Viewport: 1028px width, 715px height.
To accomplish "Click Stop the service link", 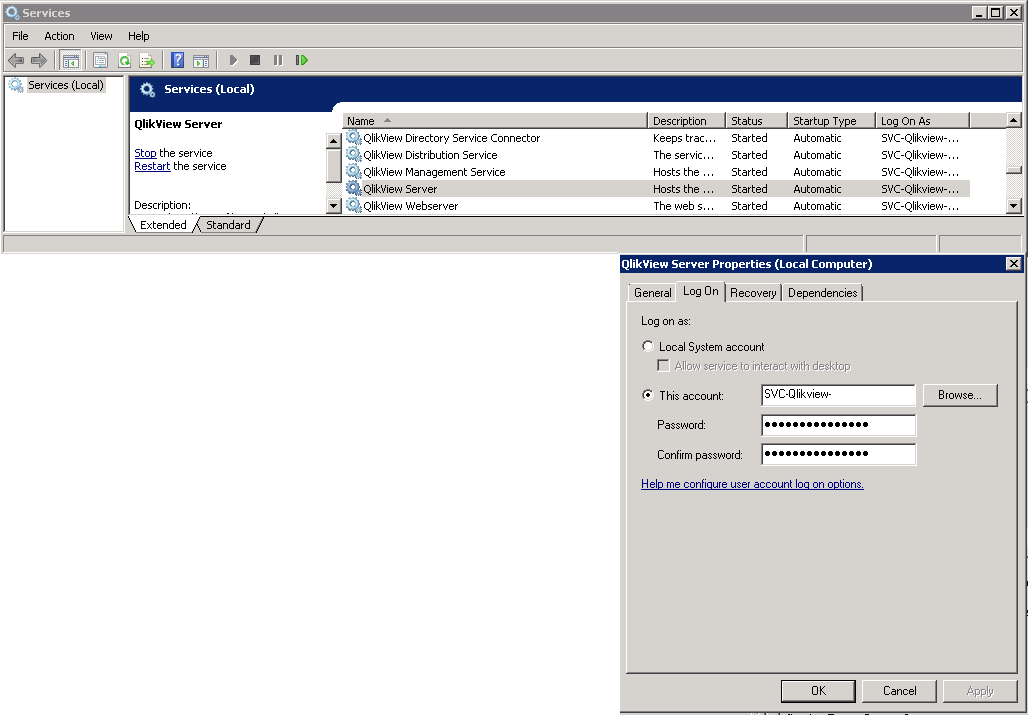I will coord(145,153).
